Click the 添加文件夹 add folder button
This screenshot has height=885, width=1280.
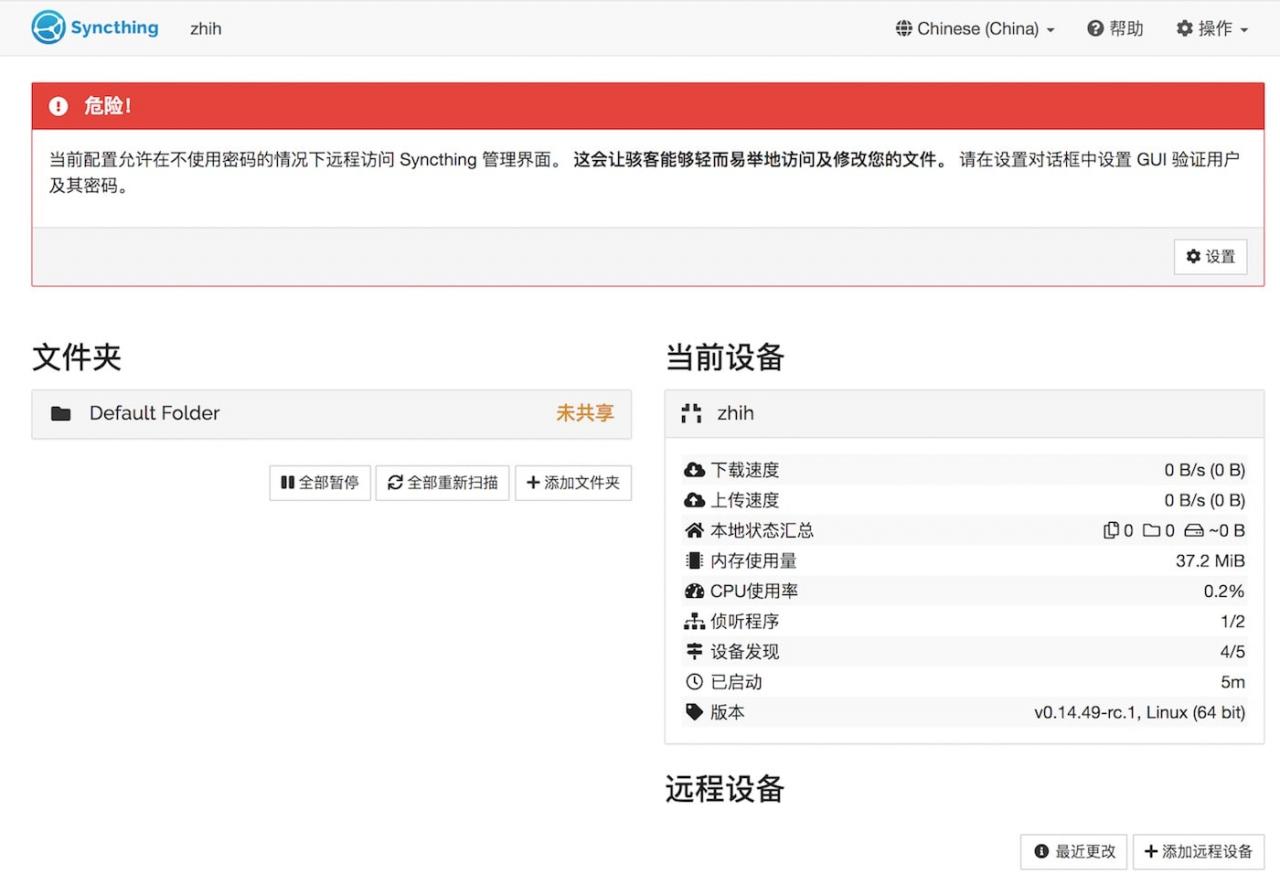(x=573, y=483)
